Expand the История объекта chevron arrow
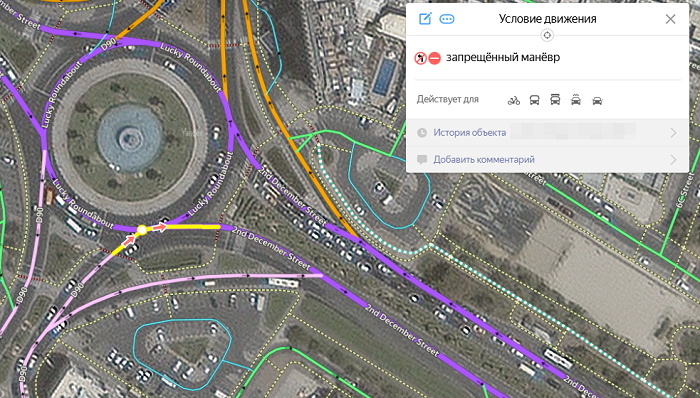The width and height of the screenshot is (700, 398). click(x=673, y=133)
